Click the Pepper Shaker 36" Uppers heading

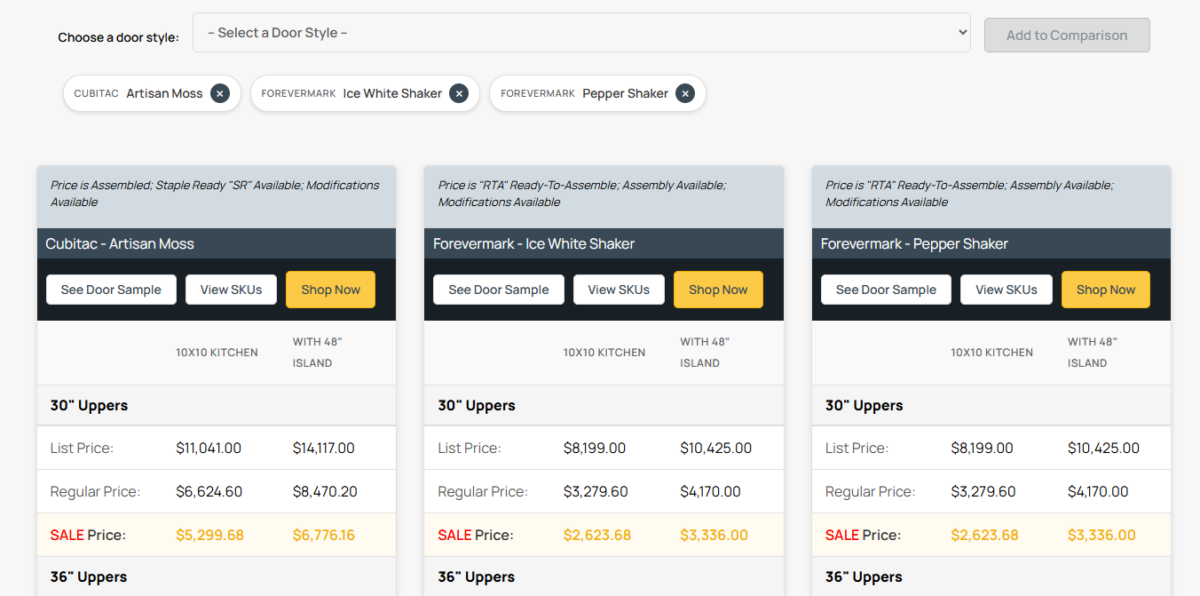864,577
